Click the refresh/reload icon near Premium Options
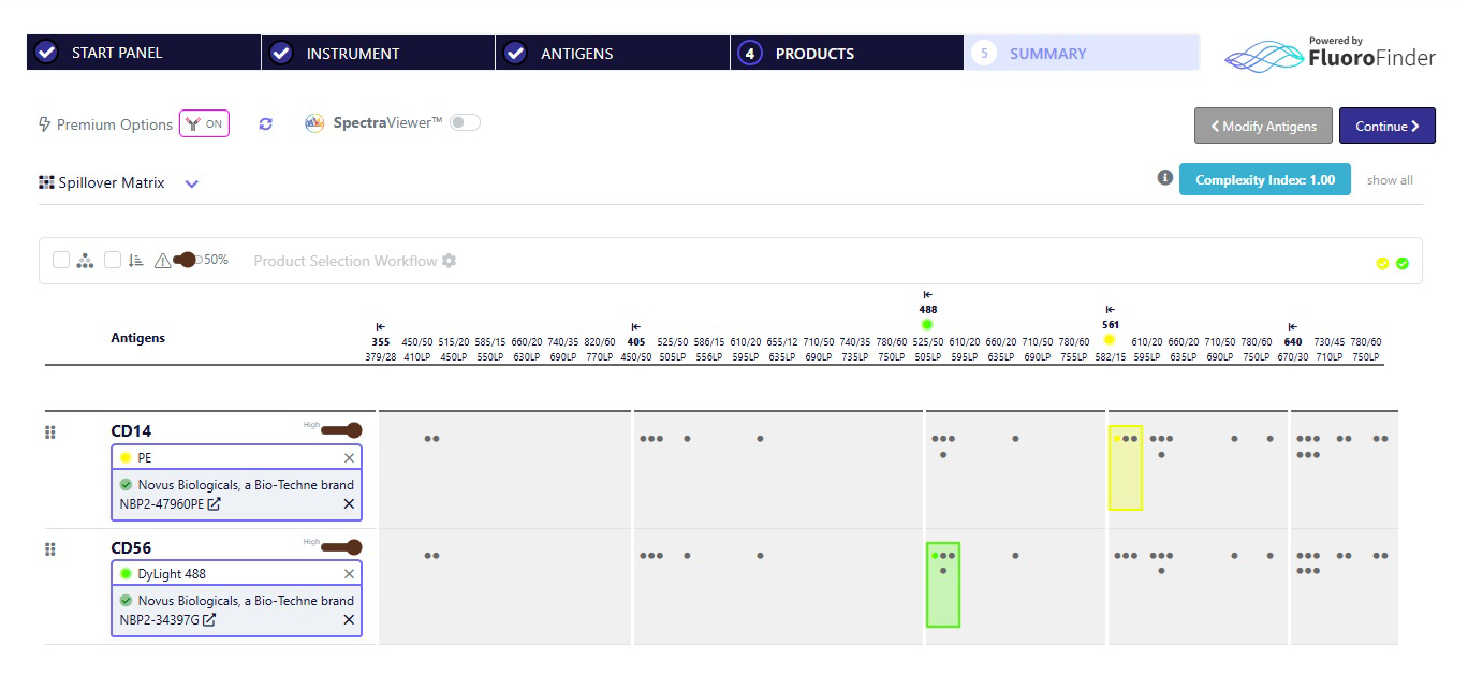The width and height of the screenshot is (1459, 683). click(x=266, y=123)
